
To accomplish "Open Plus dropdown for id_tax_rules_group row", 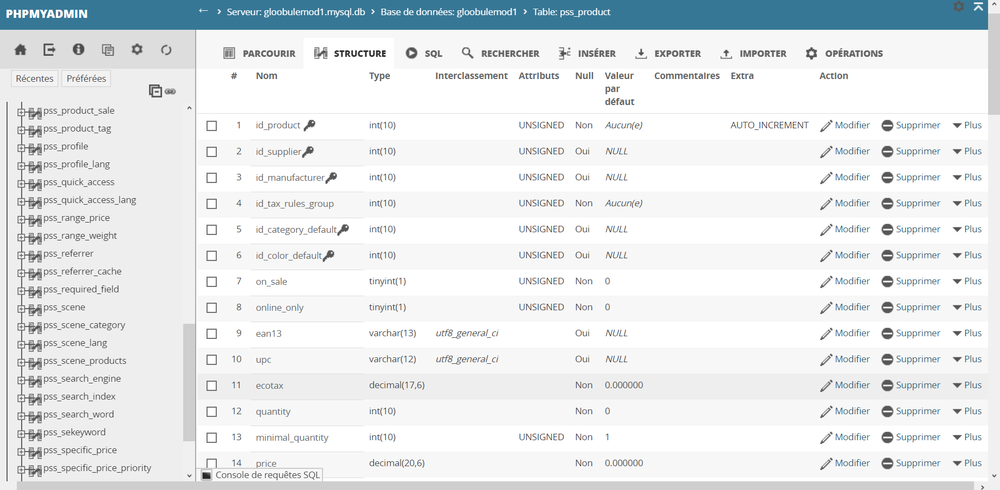I will click(967, 204).
